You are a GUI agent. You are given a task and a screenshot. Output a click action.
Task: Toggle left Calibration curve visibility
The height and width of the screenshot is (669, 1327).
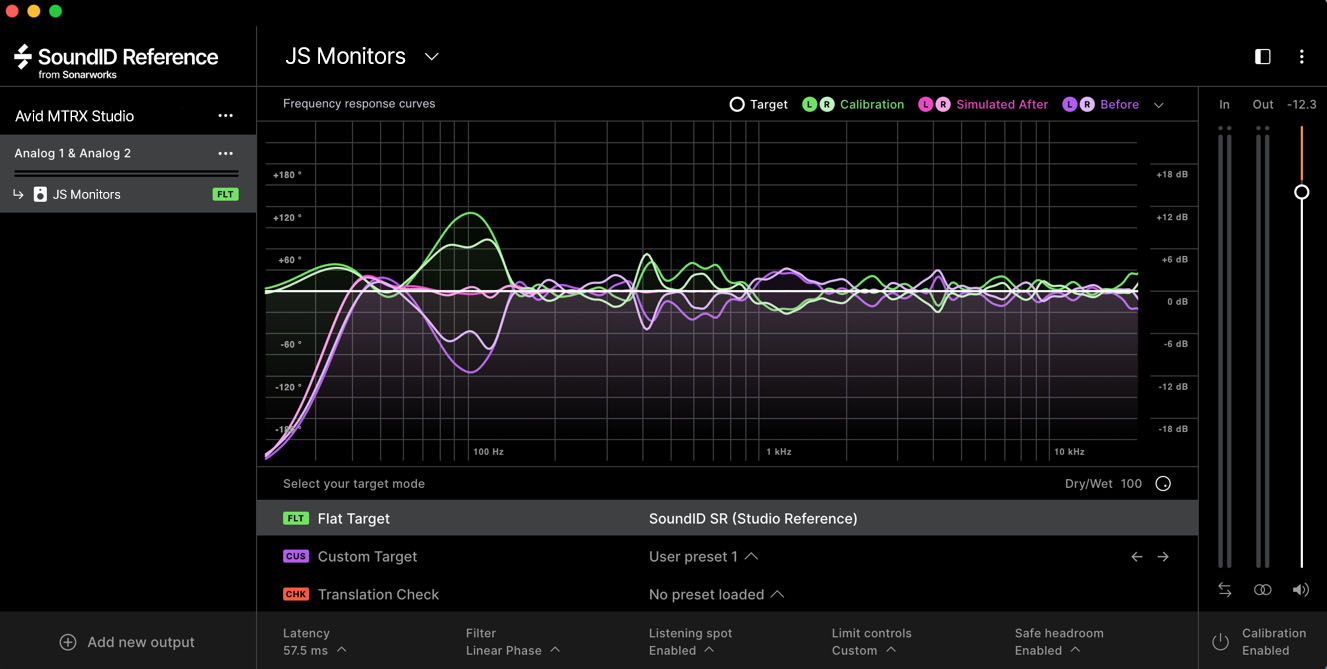pyautogui.click(x=810, y=104)
